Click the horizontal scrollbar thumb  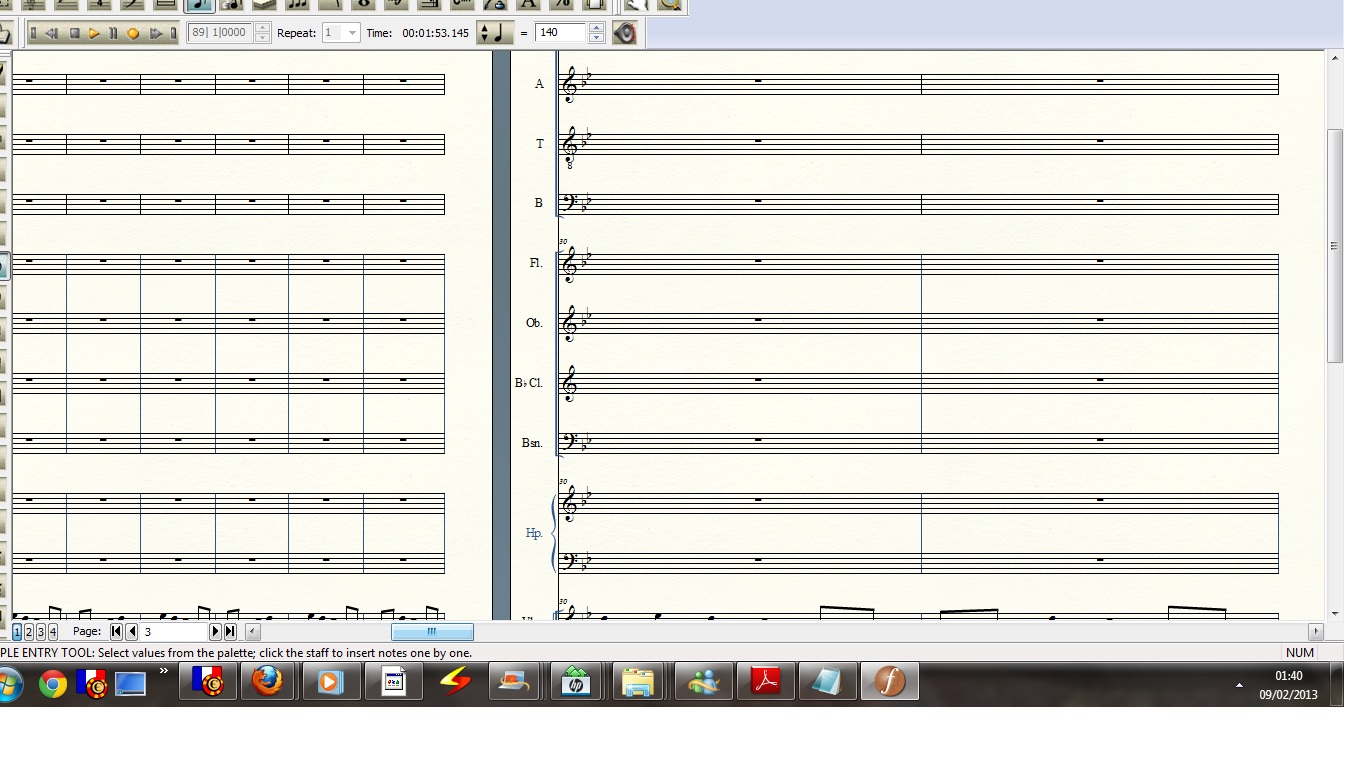[x=432, y=632]
